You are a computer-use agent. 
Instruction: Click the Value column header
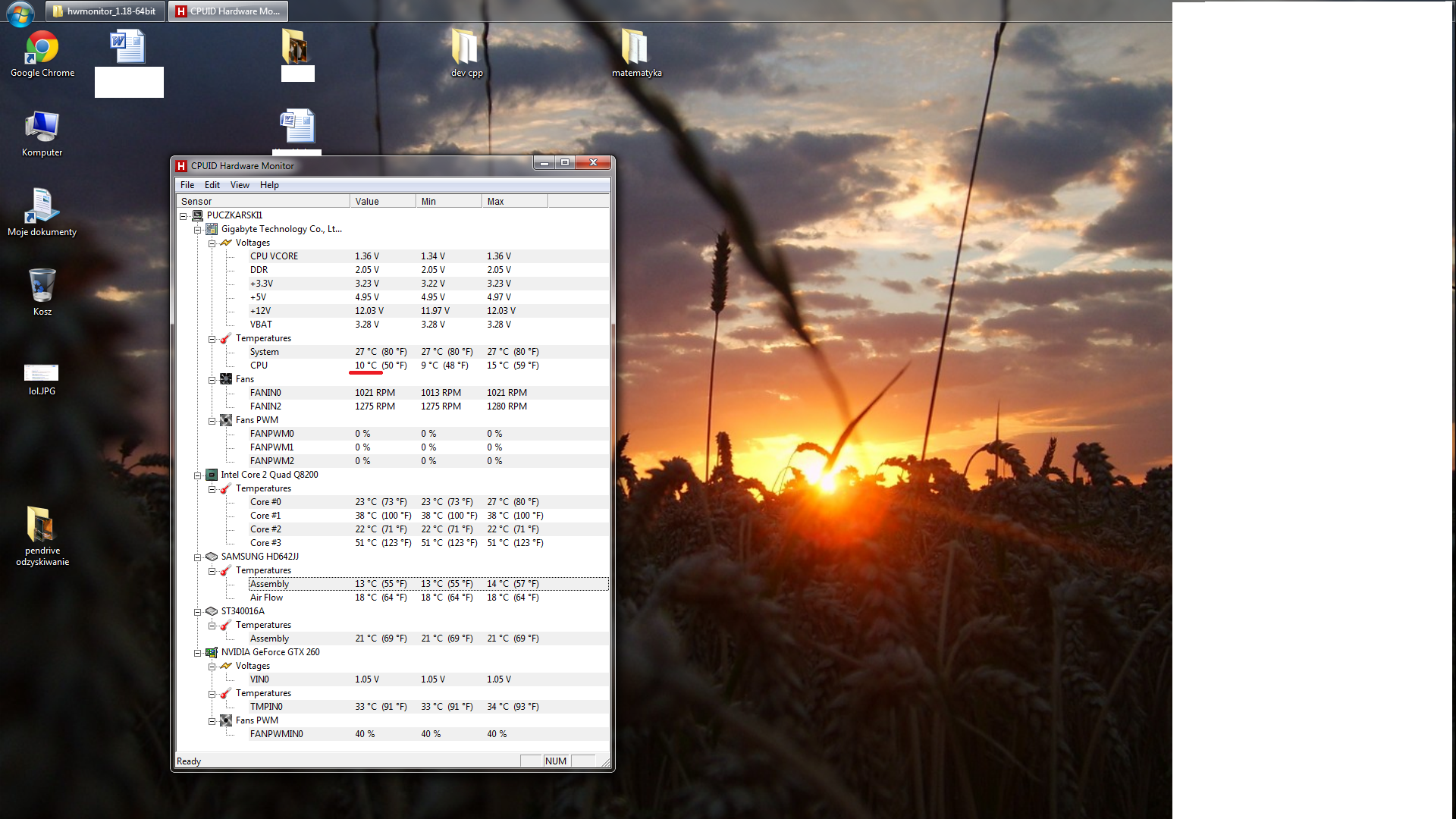click(x=383, y=201)
